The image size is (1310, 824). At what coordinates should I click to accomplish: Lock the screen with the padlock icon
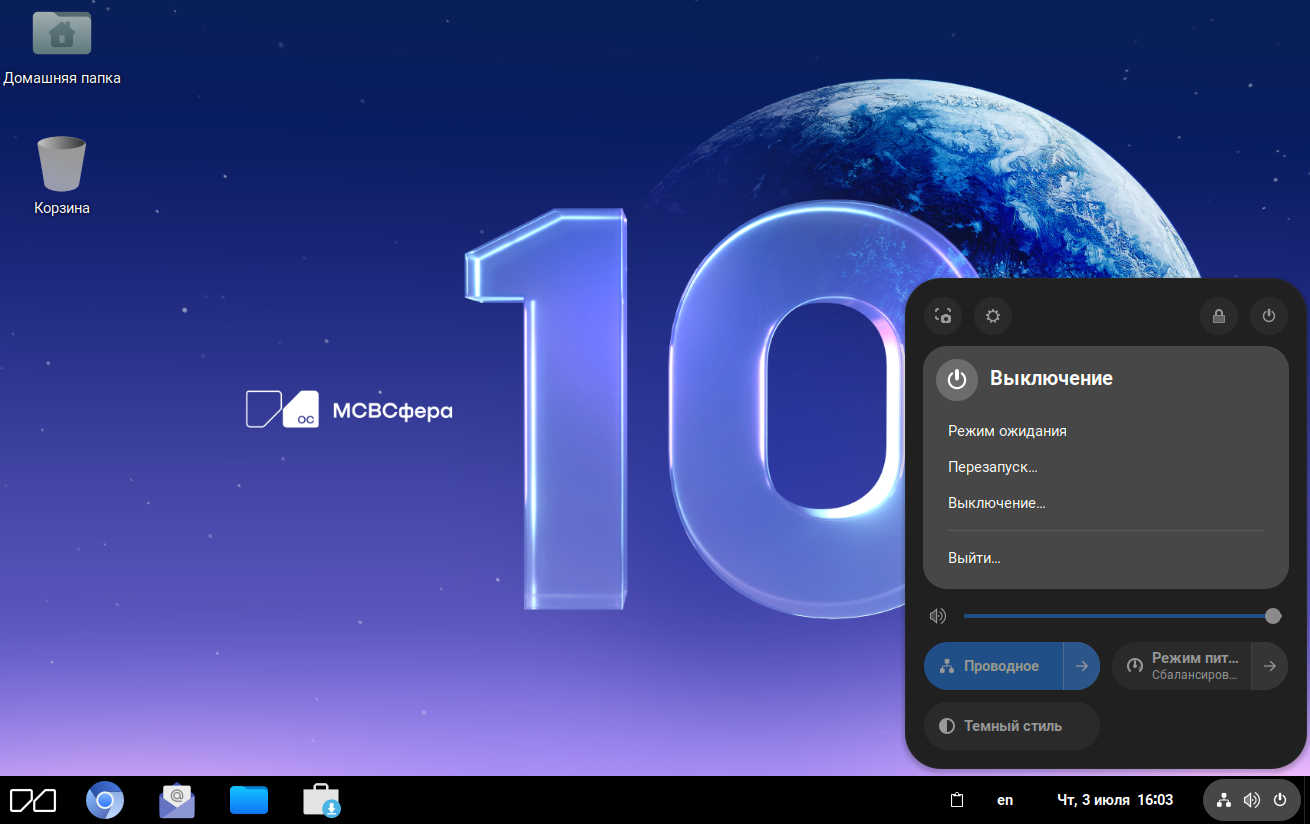(1219, 316)
